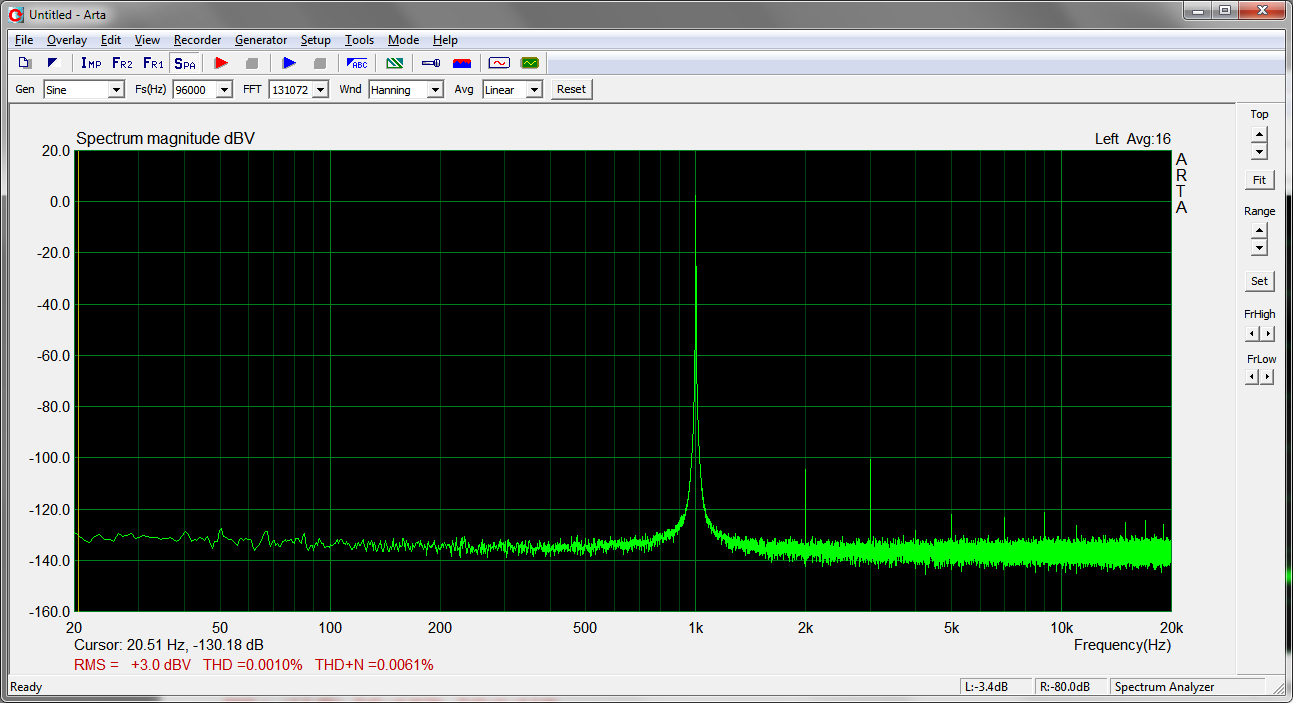This screenshot has width=1293, height=703.
Task: Open the Gen signal type dropdown
Action: (115, 90)
